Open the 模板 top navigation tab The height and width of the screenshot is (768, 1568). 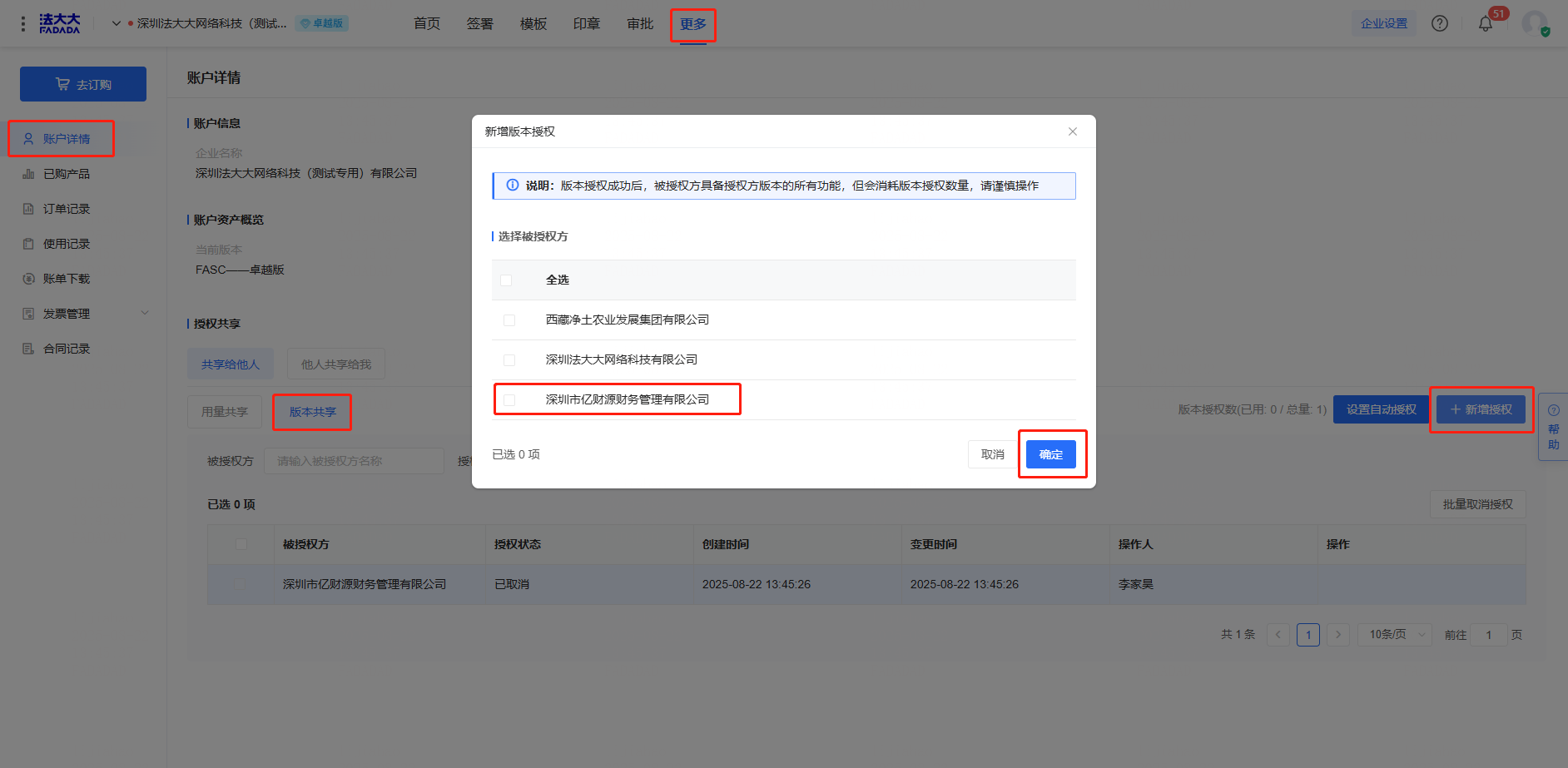click(533, 23)
